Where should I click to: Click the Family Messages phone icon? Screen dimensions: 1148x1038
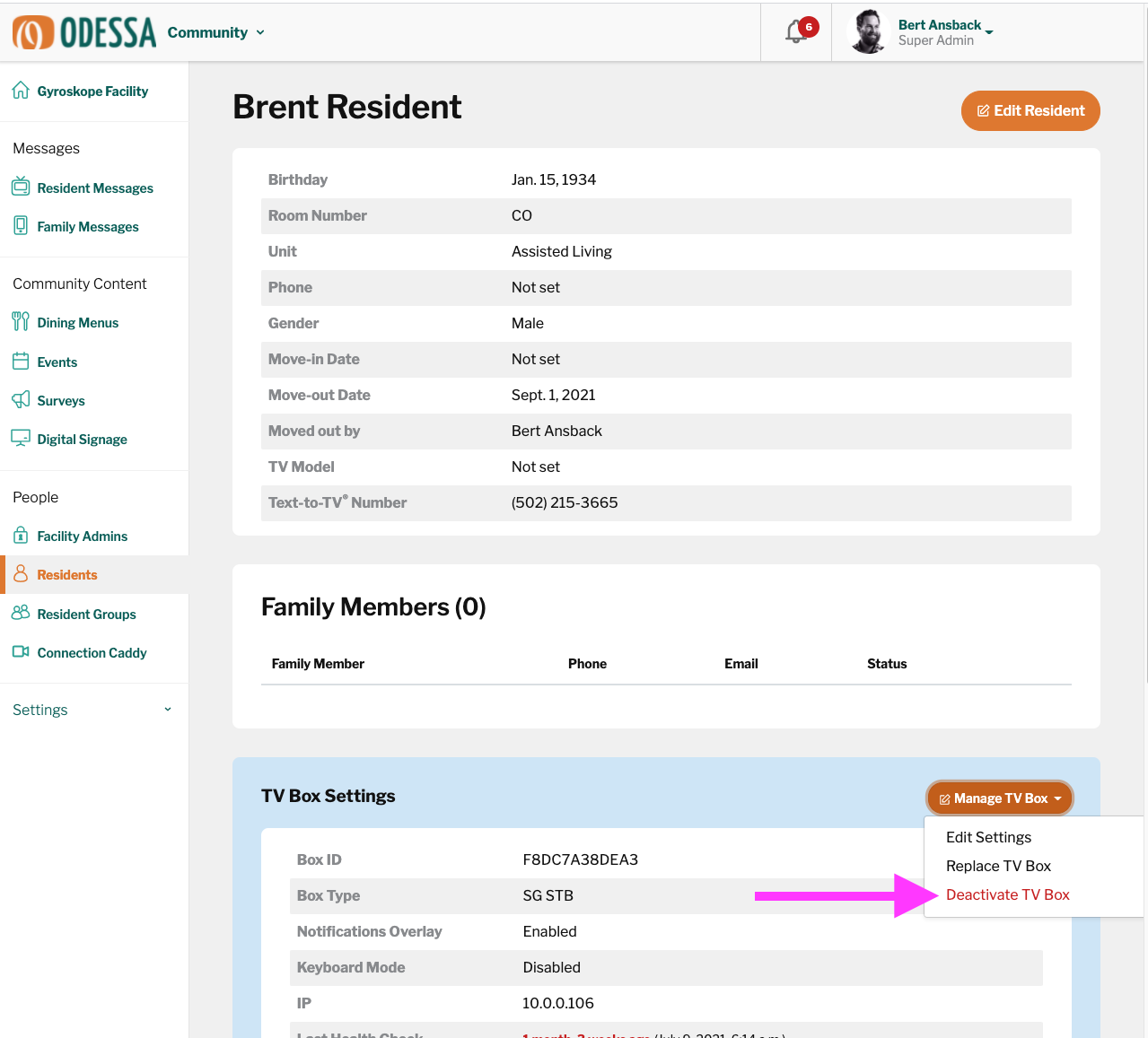pyautogui.click(x=21, y=225)
